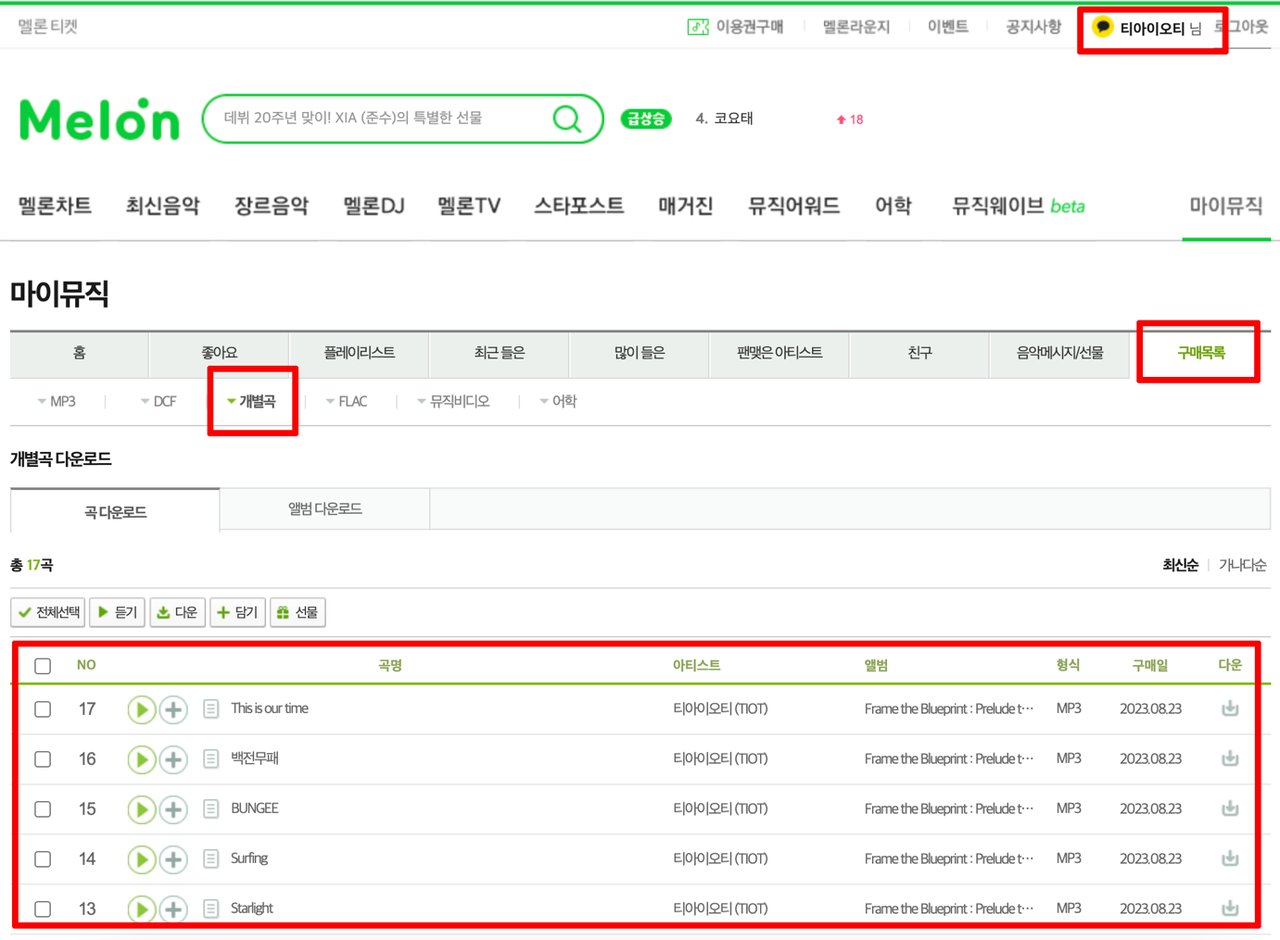Check the box for song number 15
1280x940 pixels.
43,809
